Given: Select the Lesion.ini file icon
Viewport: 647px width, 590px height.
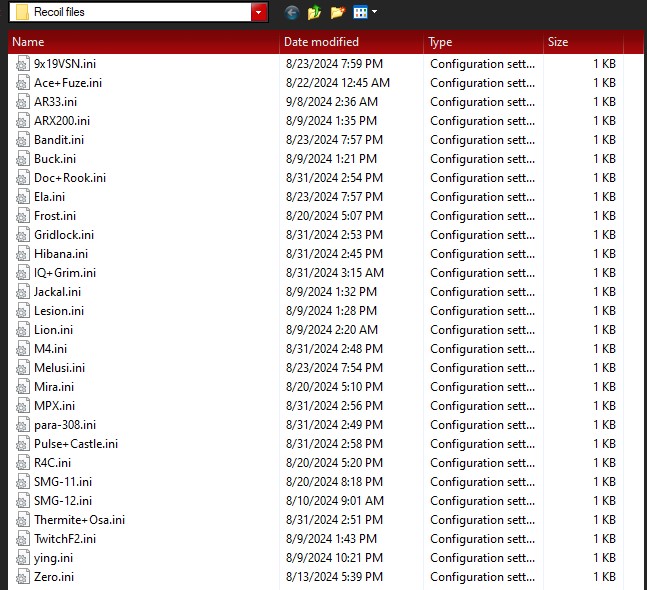Looking at the screenshot, I should (23, 310).
